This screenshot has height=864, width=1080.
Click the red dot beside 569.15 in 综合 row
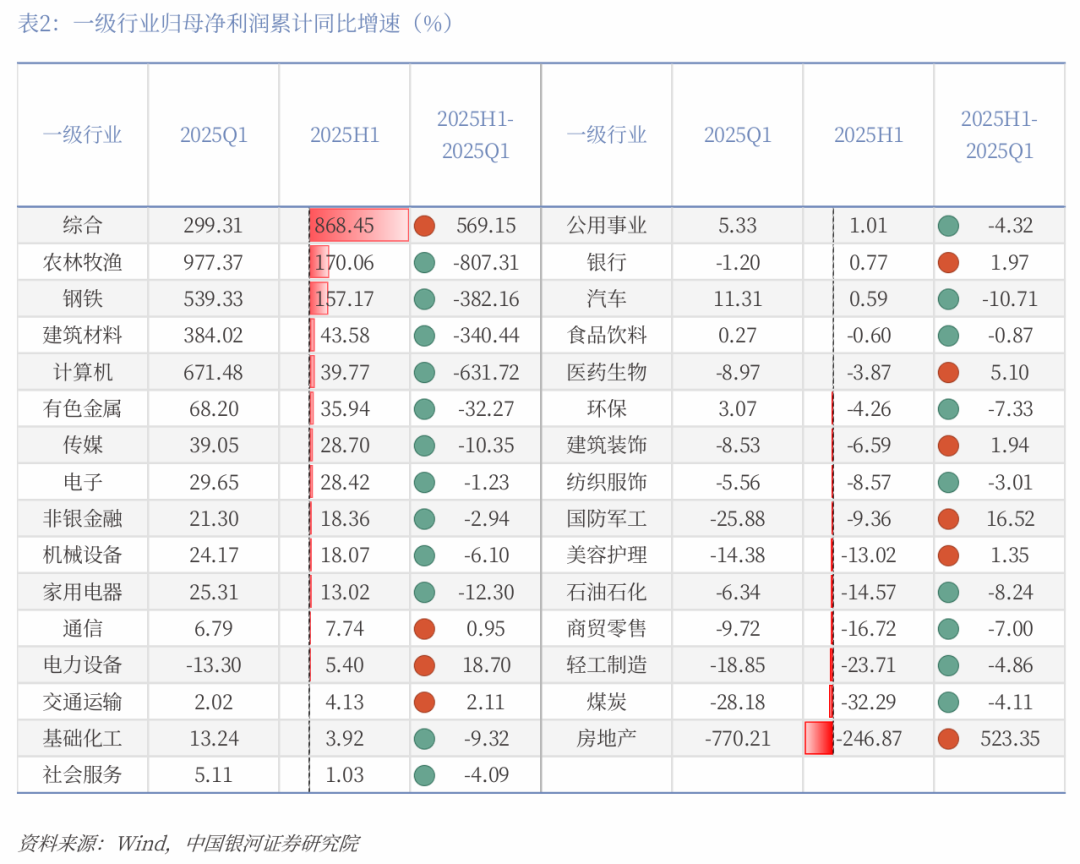(424, 225)
